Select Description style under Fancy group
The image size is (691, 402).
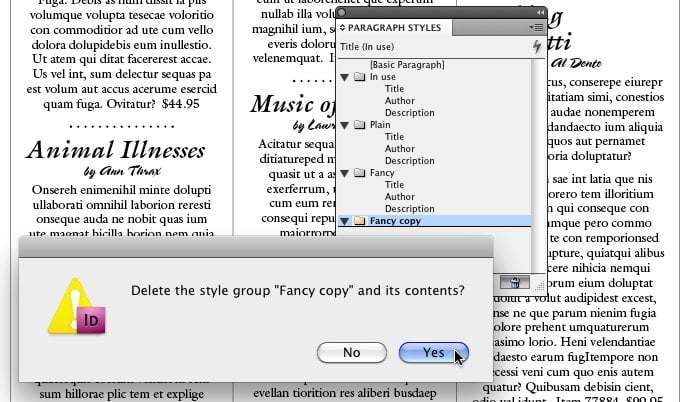click(x=409, y=209)
